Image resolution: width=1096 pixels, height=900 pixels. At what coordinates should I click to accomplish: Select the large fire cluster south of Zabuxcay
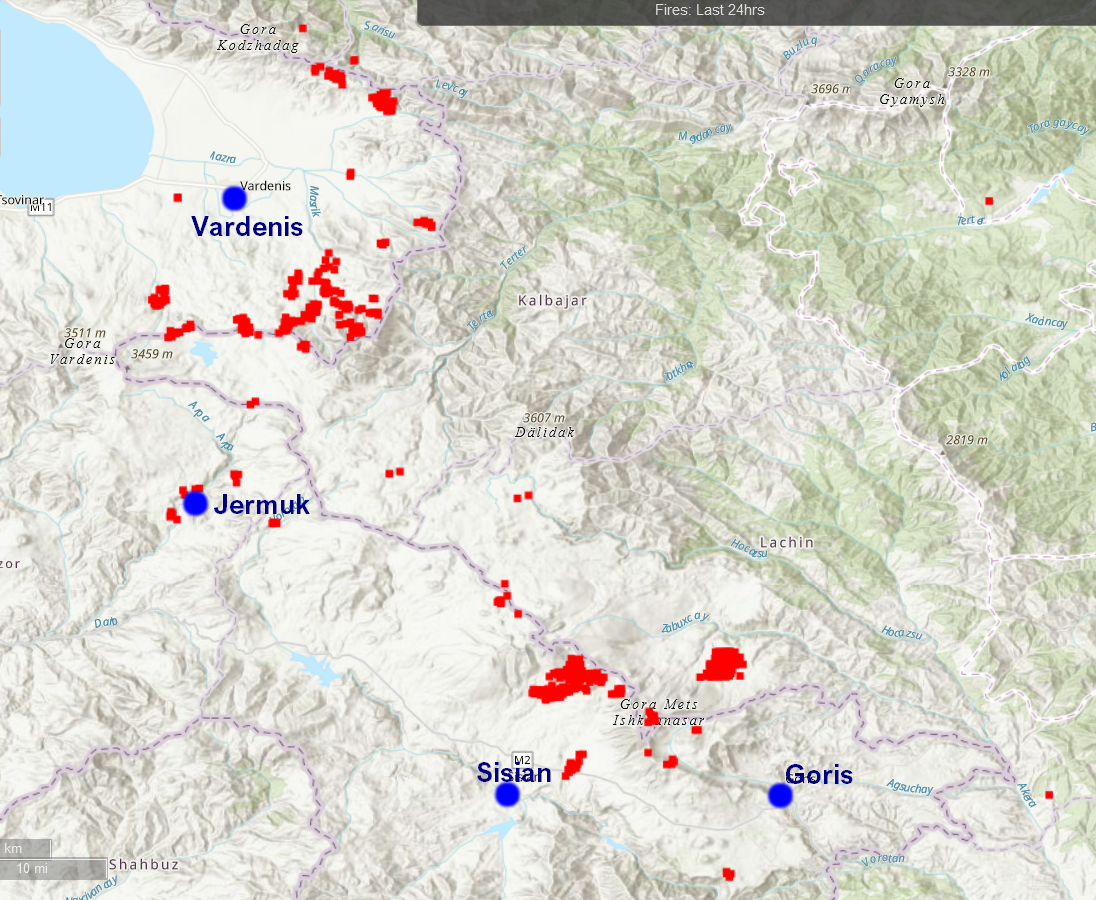722,664
